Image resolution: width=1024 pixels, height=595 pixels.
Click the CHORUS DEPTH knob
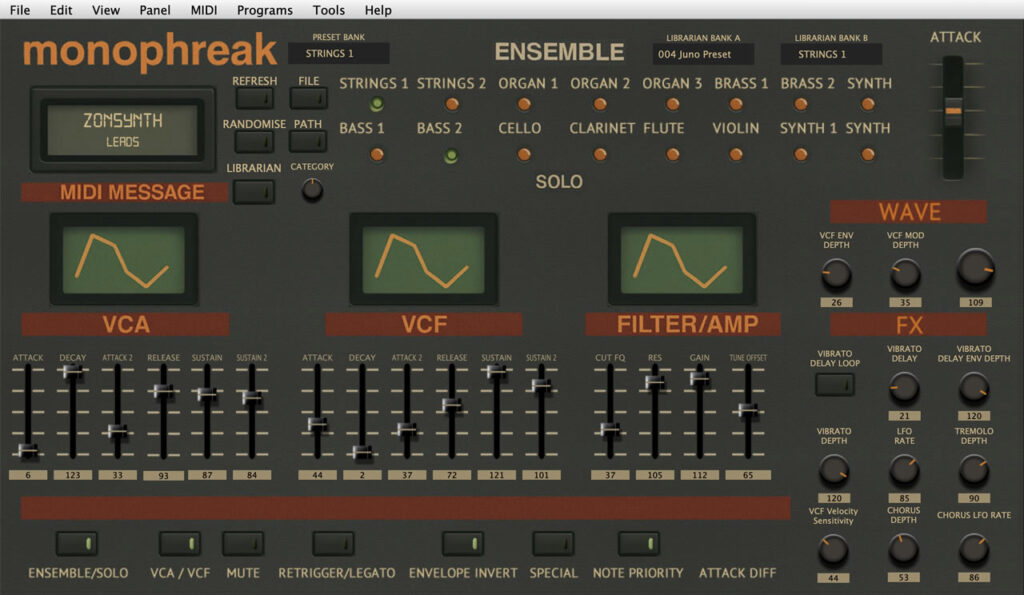coord(904,549)
